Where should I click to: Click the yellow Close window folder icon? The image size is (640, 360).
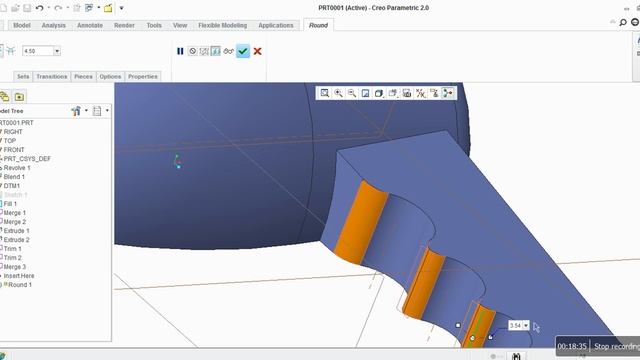pos(108,8)
